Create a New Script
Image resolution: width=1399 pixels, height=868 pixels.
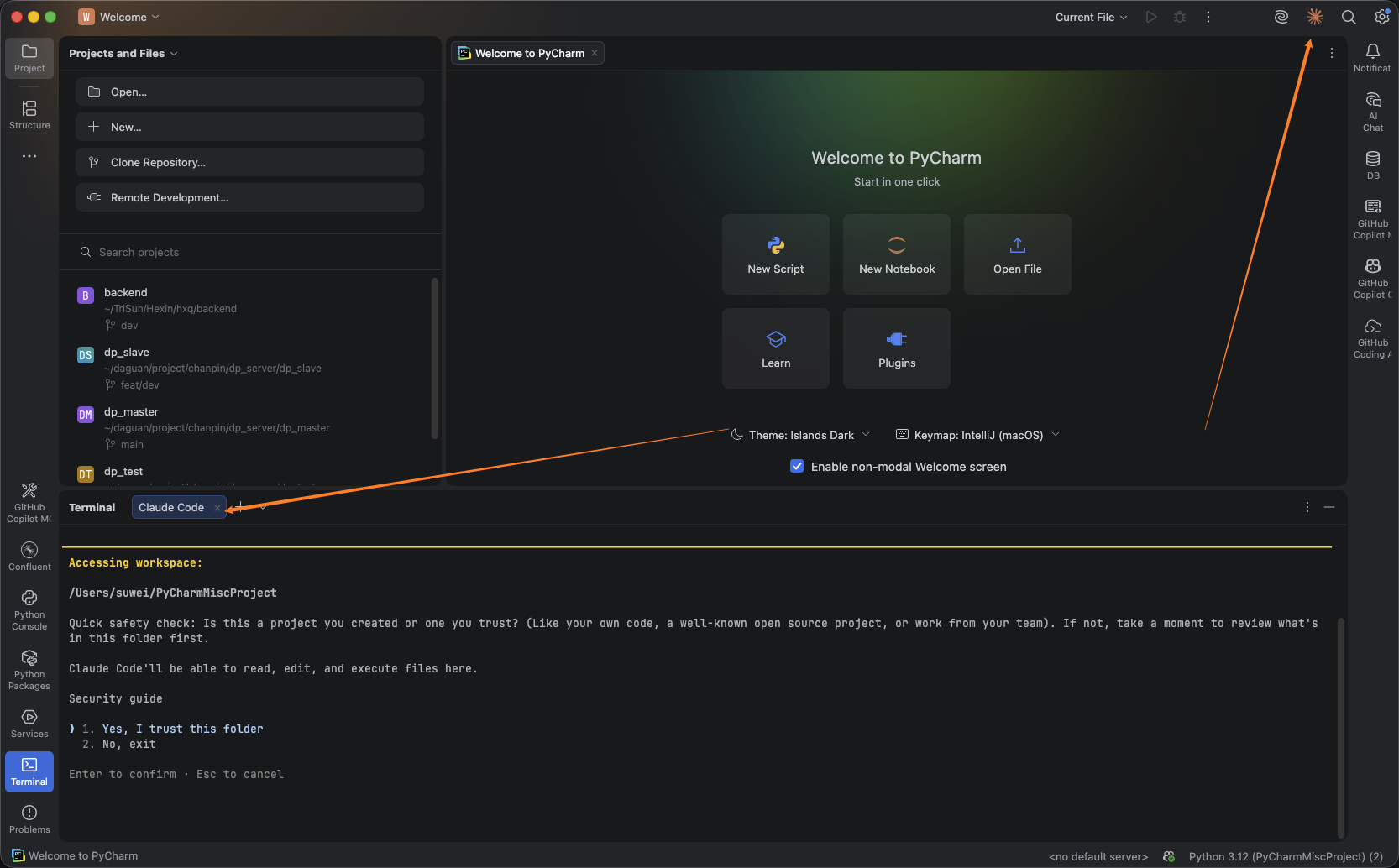point(776,254)
